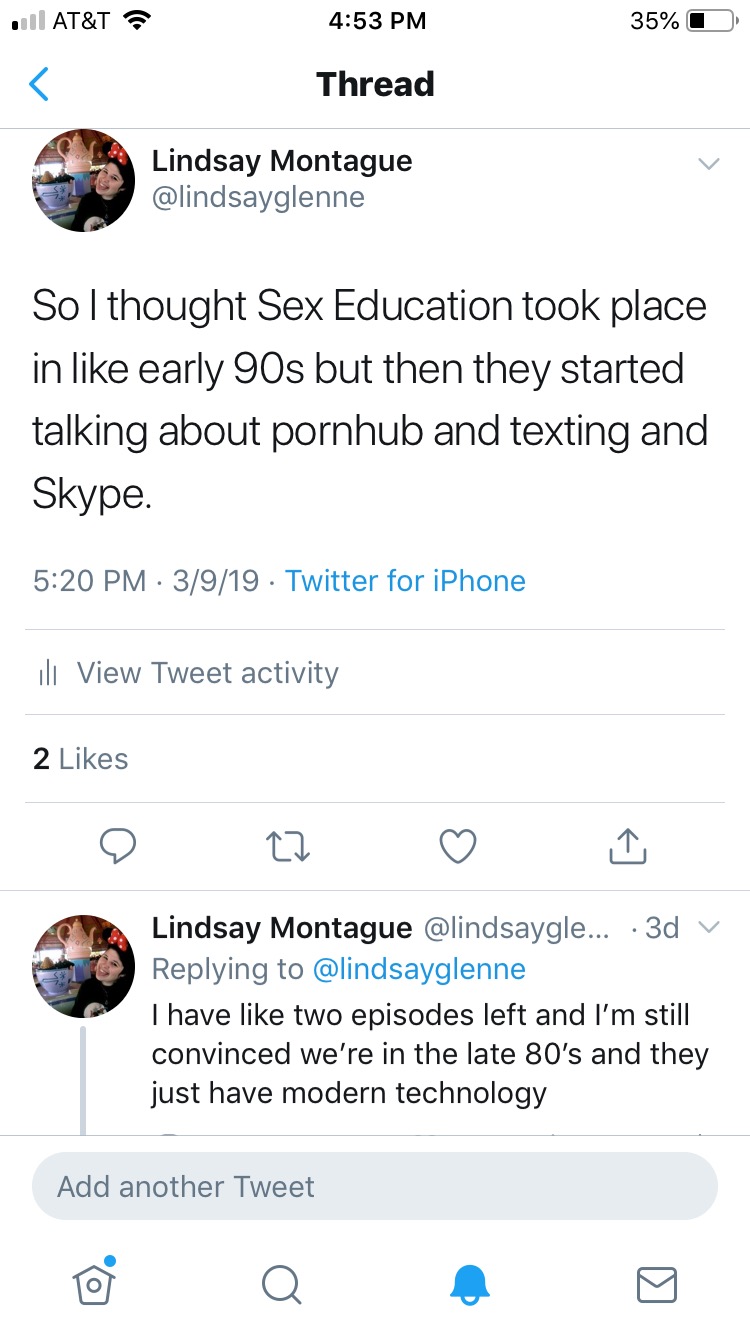Open View Tweet activity

(207, 673)
